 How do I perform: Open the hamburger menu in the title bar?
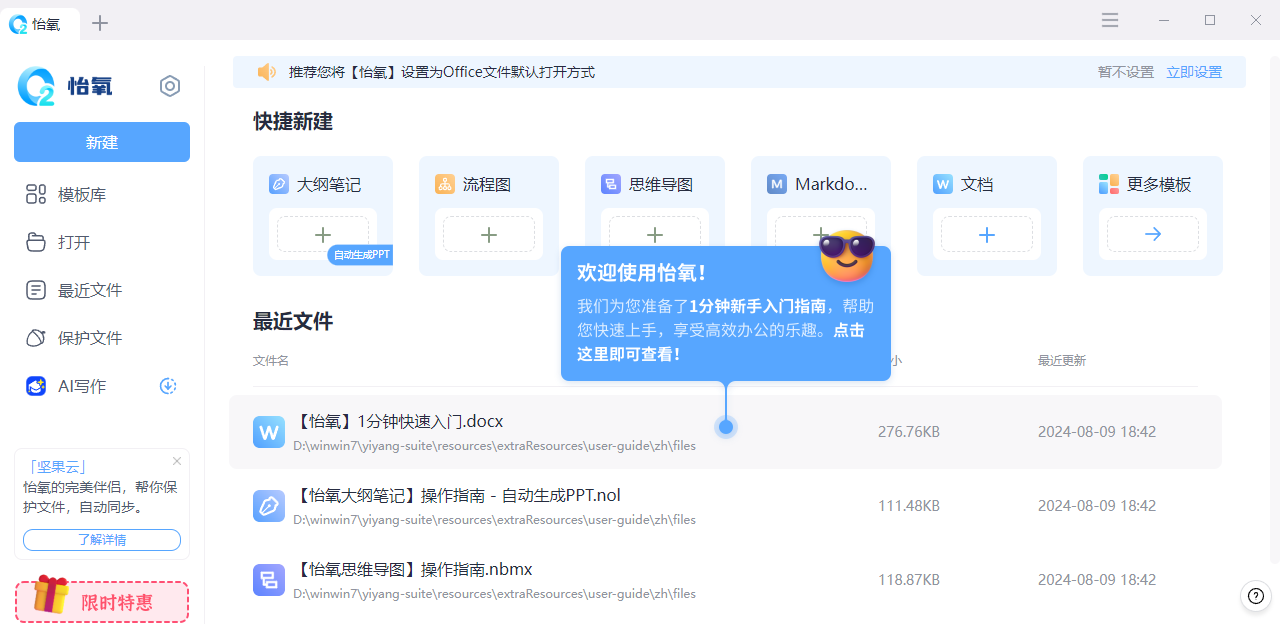click(1109, 19)
